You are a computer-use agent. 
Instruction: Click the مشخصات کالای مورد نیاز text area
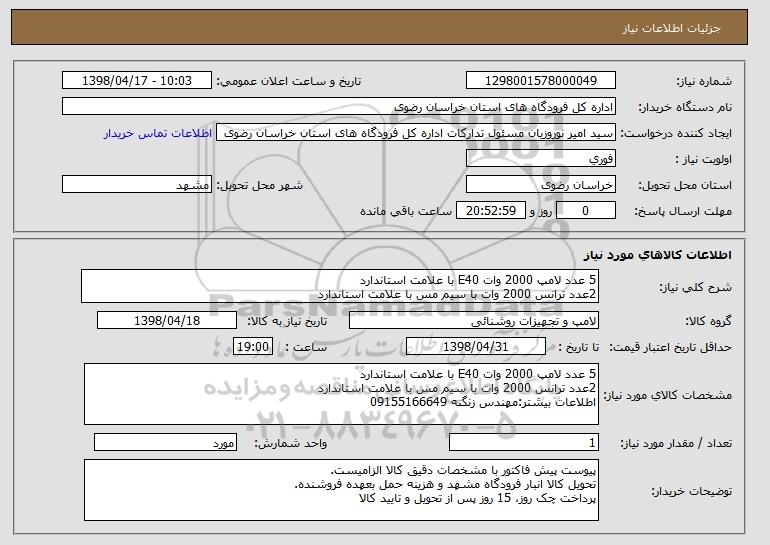(341, 394)
